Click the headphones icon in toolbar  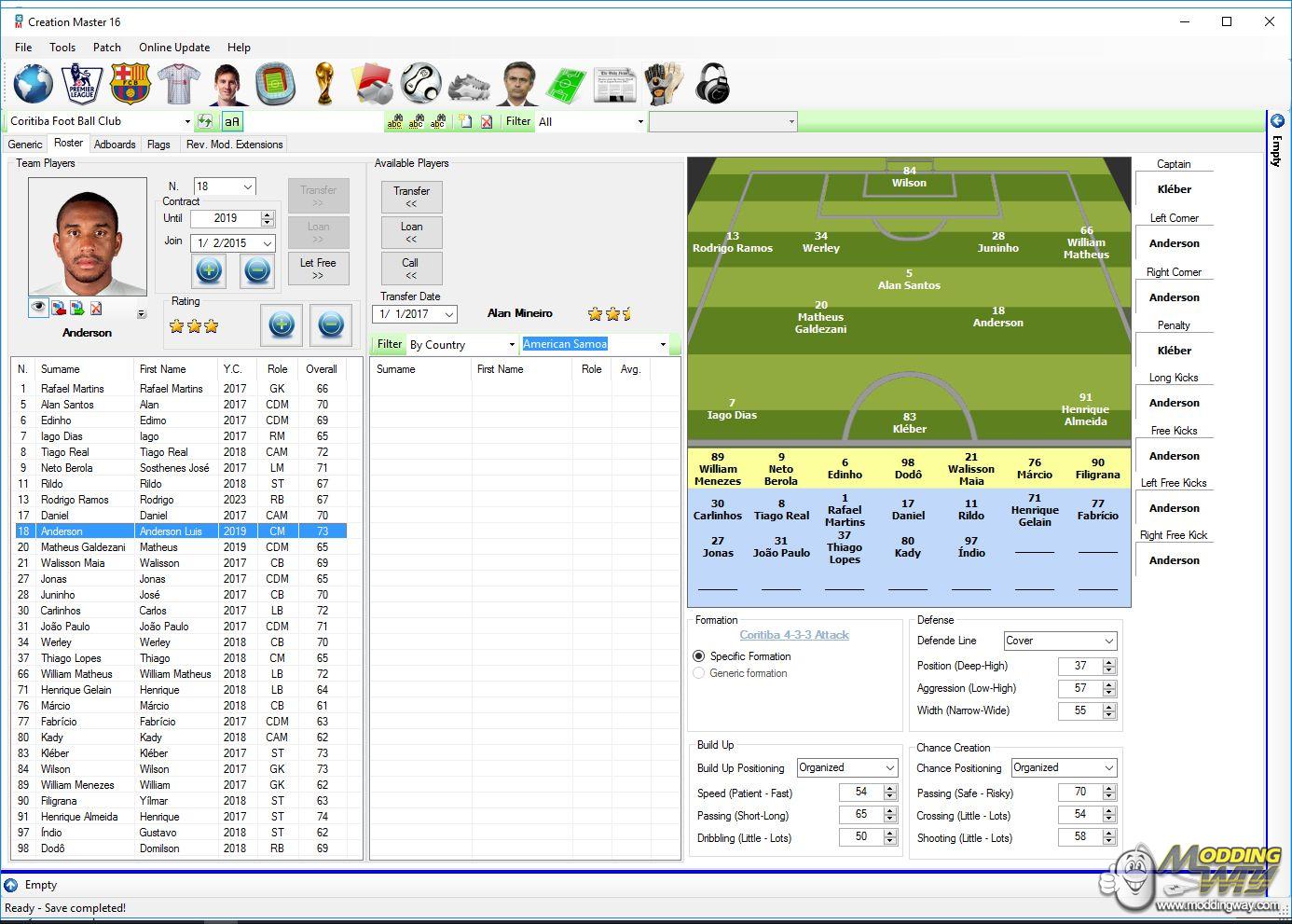712,83
